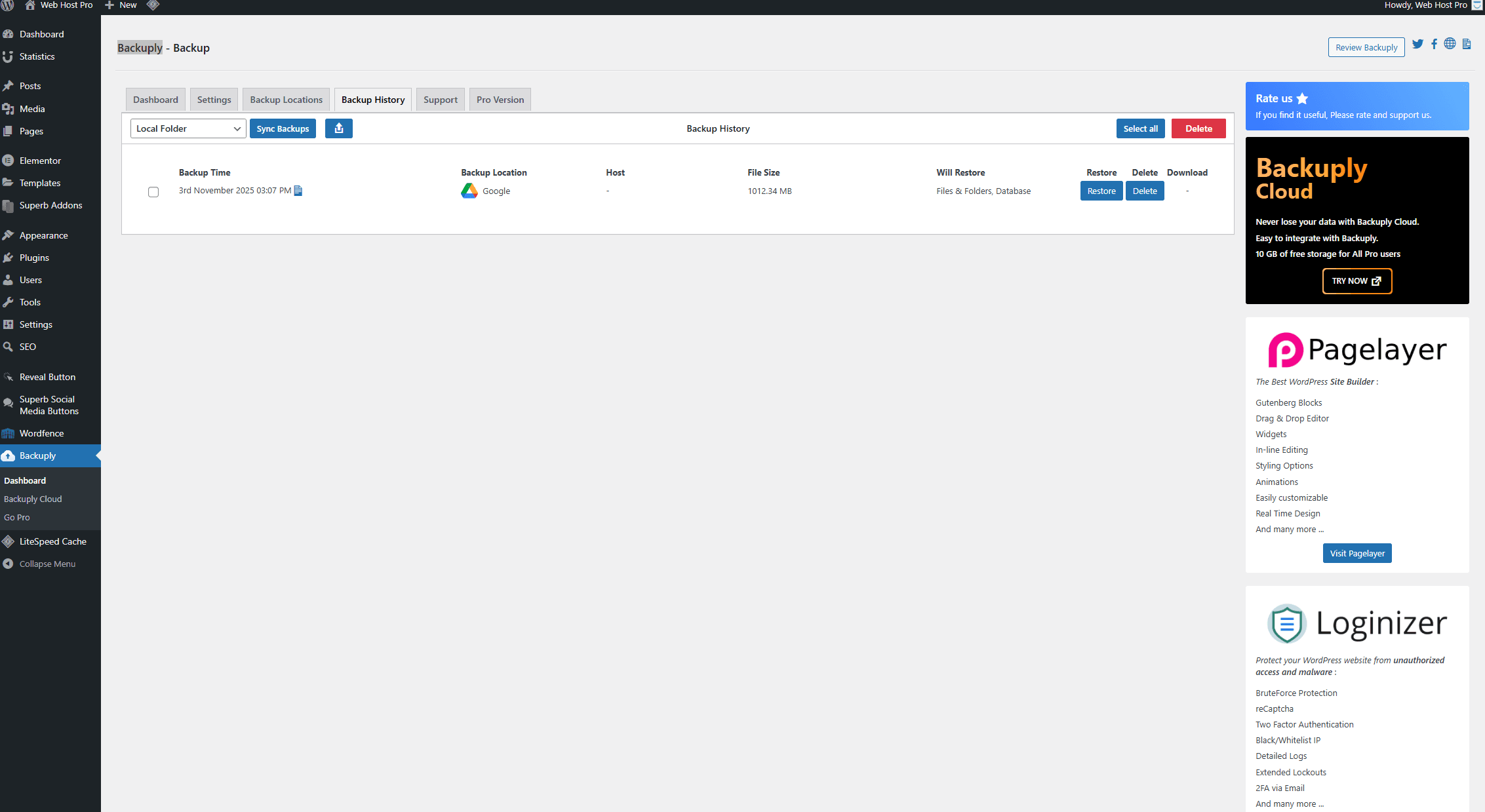Open the backup log file icon

point(298,191)
